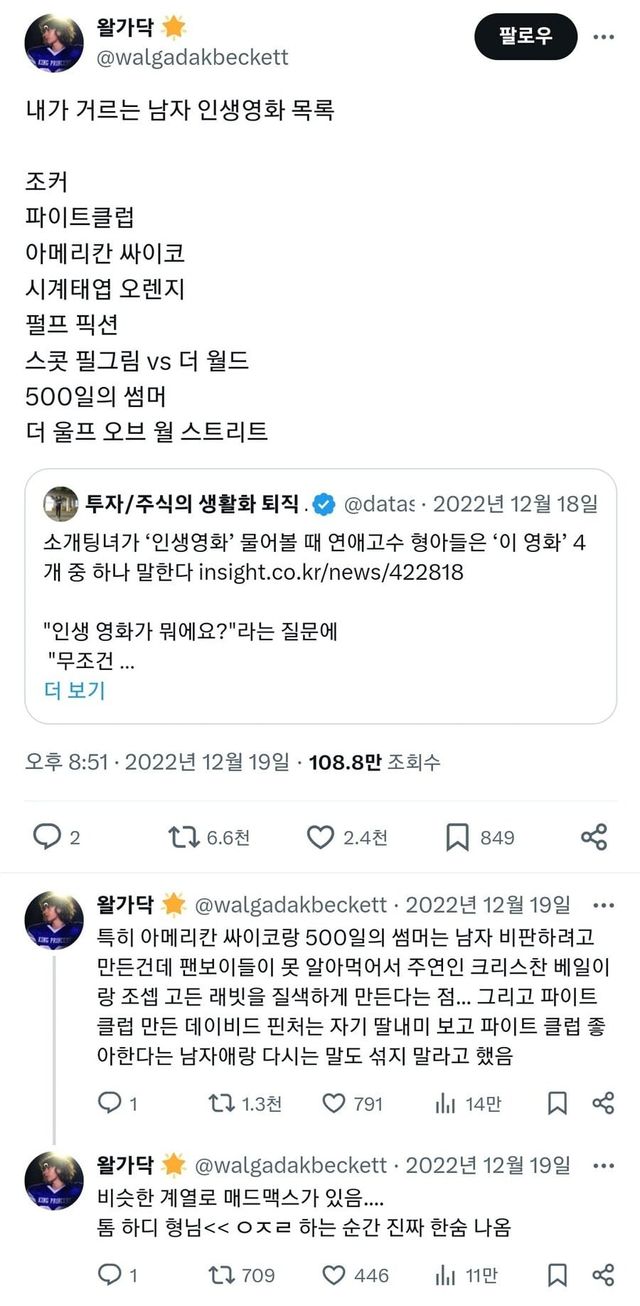Click the 팔로우 button
This screenshot has width=640, height=1306.
[x=524, y=33]
